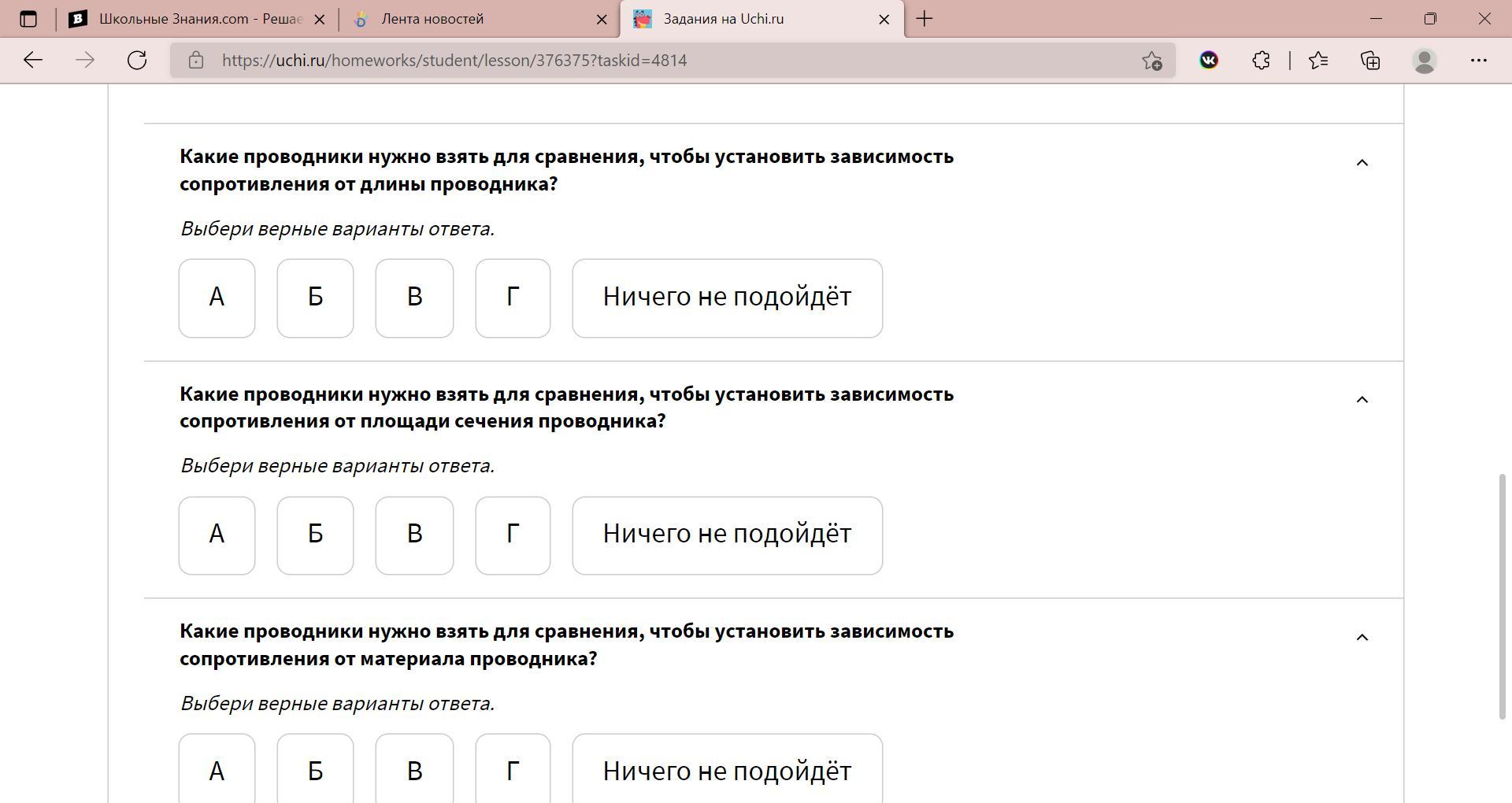1512x803 pixels.
Task: Switch to Школьные Знания.com tab
Action: coord(198,19)
